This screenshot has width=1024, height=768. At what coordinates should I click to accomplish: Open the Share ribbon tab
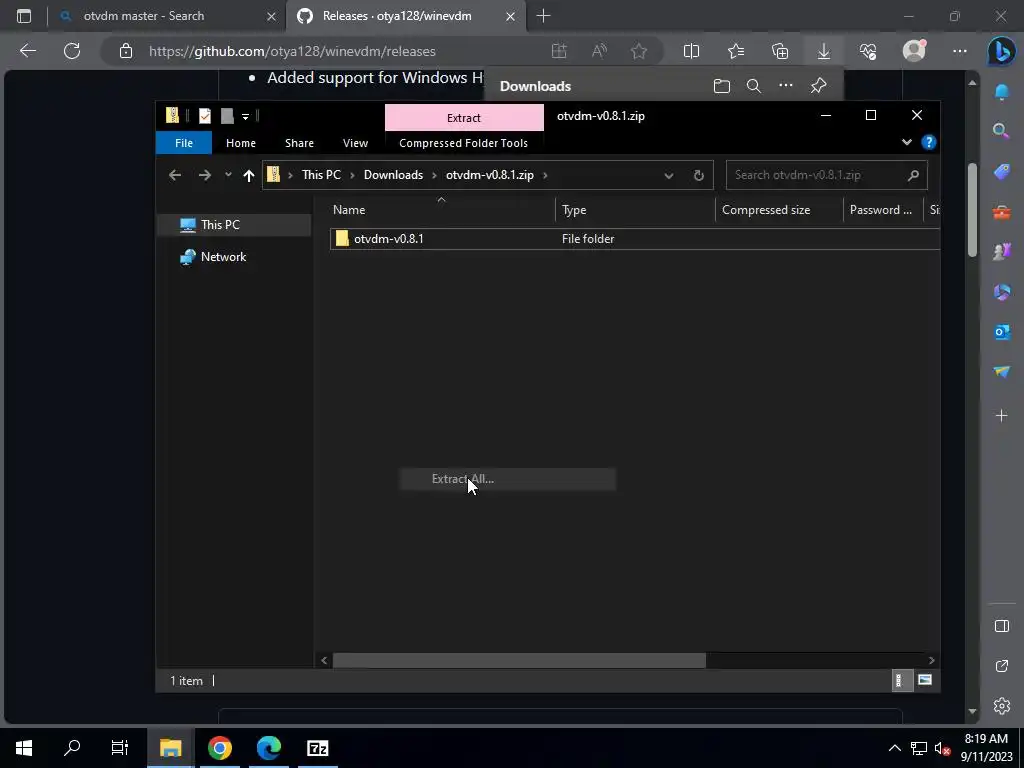tap(299, 143)
